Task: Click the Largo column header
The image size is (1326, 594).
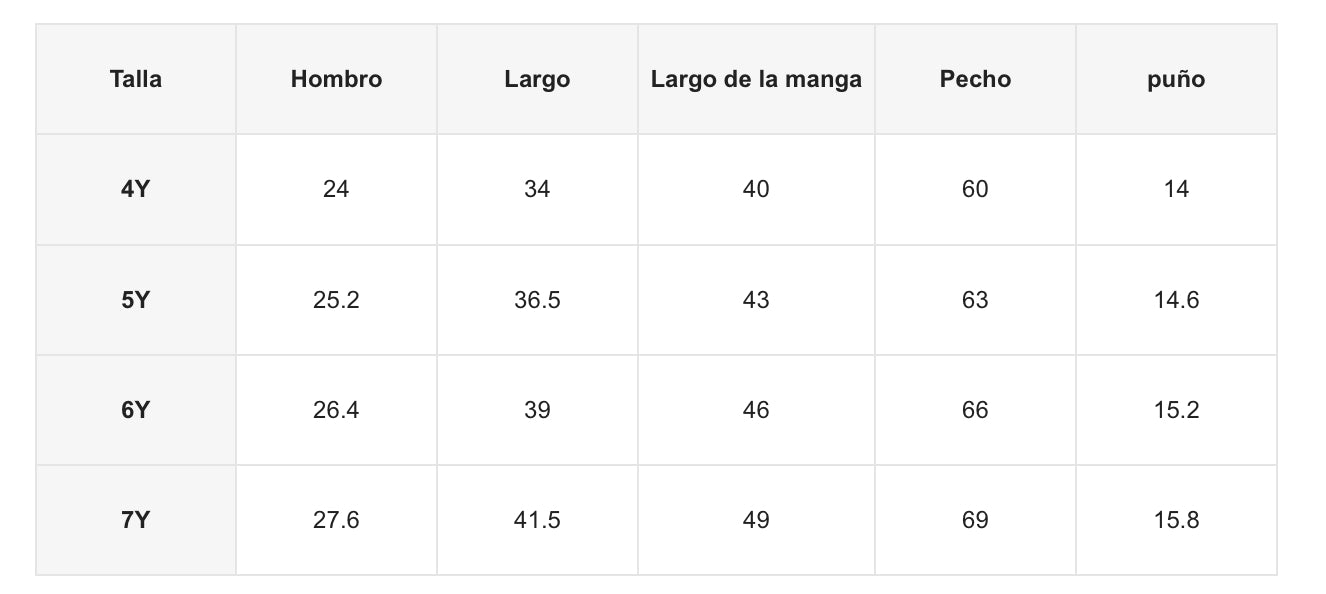Action: pyautogui.click(x=537, y=80)
